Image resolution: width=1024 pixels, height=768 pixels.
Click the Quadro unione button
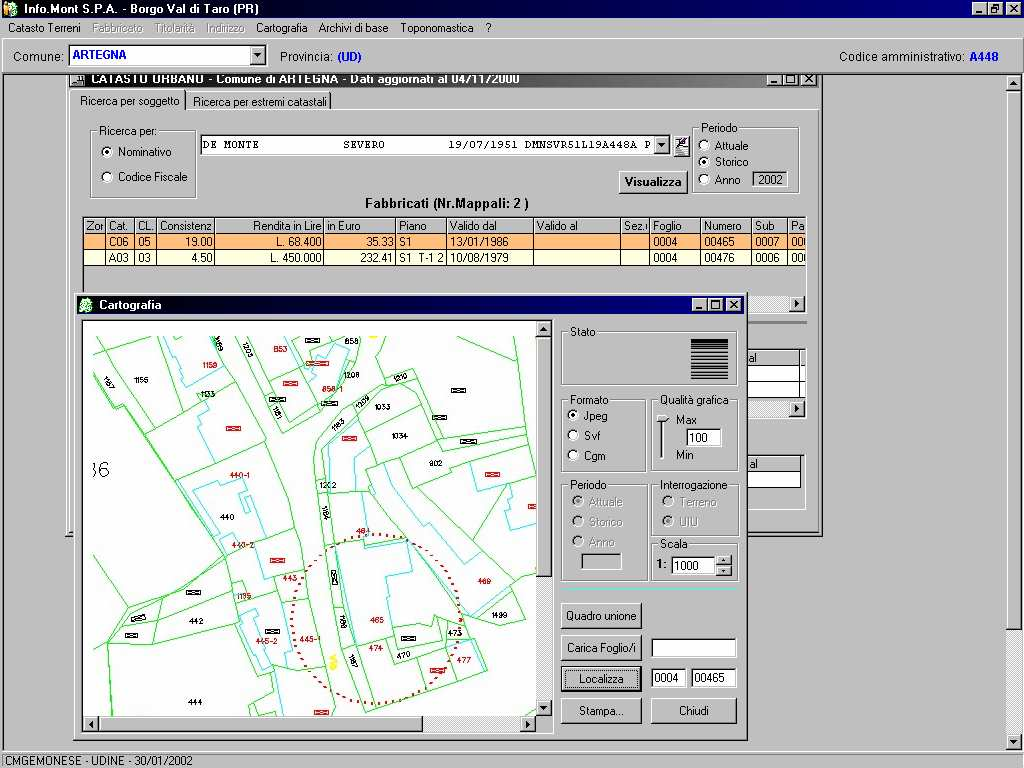[x=601, y=616]
